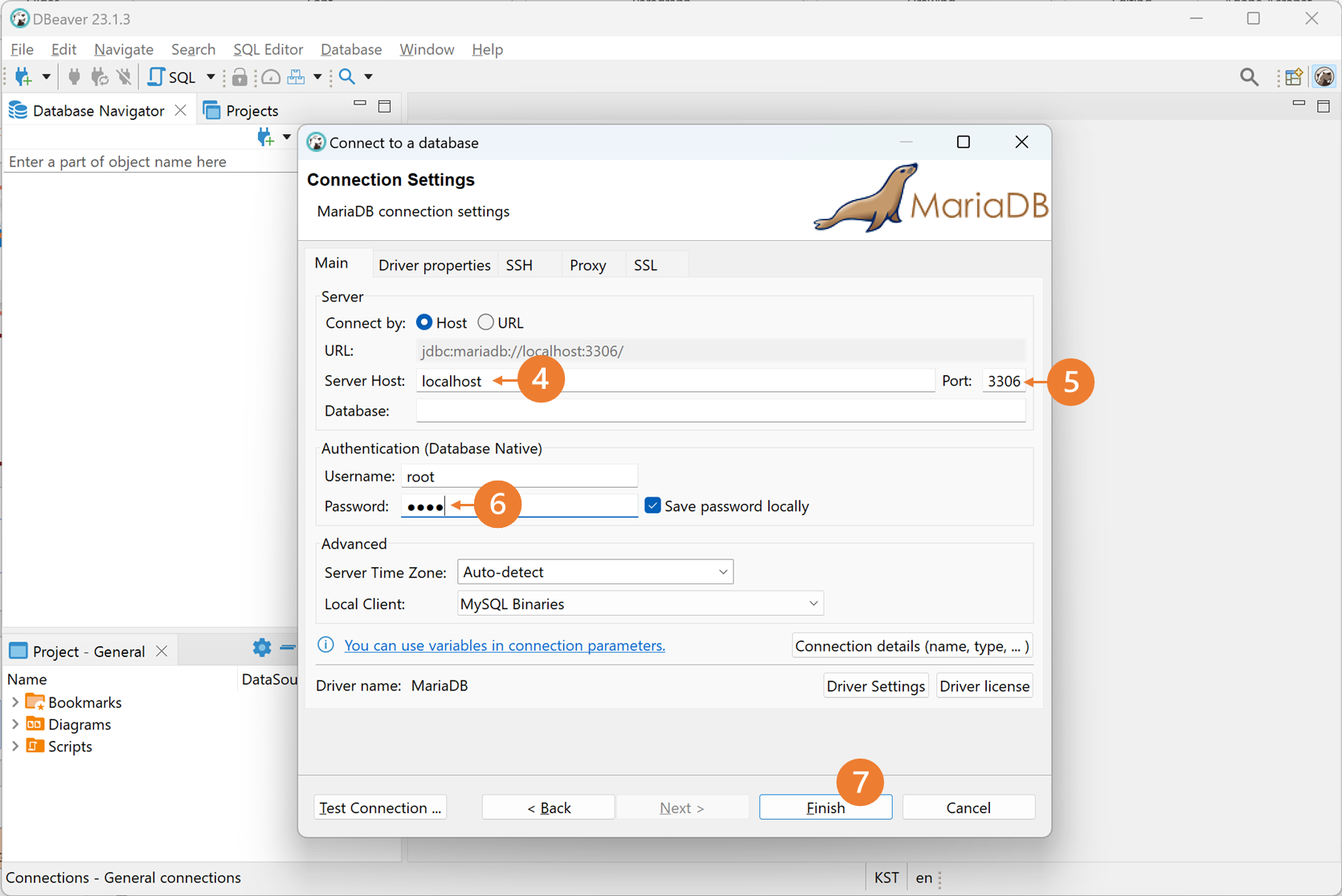Click the Reconnect plug icon with refresh arrows
Viewport: 1342px width, 896px height.
point(99,76)
